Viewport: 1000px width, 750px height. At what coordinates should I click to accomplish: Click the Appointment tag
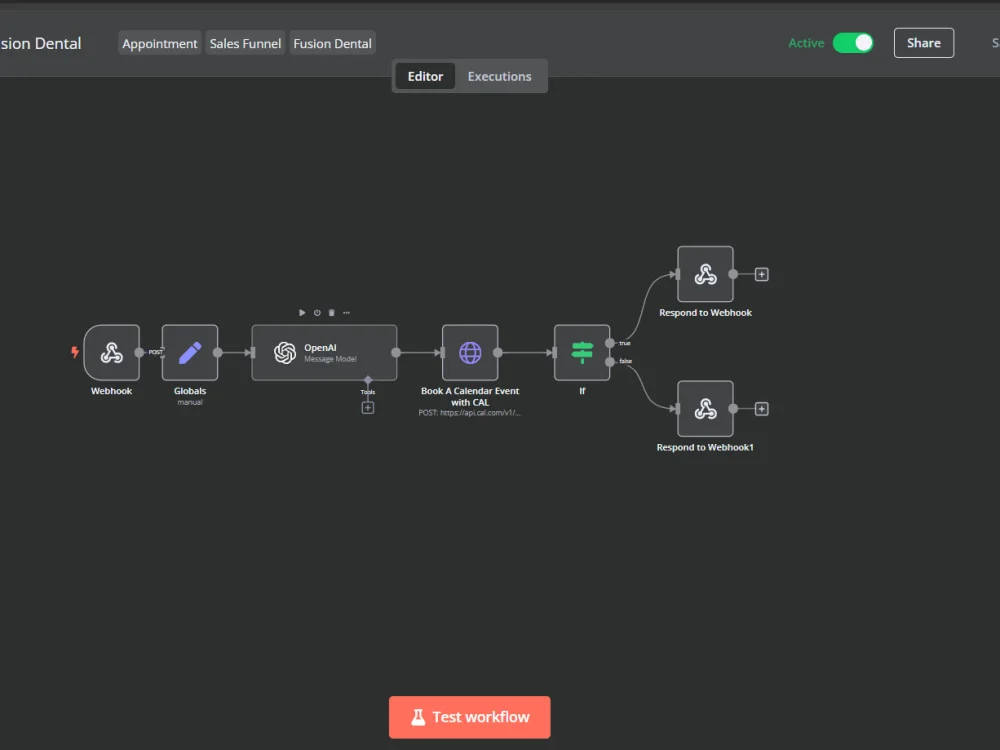tap(159, 43)
